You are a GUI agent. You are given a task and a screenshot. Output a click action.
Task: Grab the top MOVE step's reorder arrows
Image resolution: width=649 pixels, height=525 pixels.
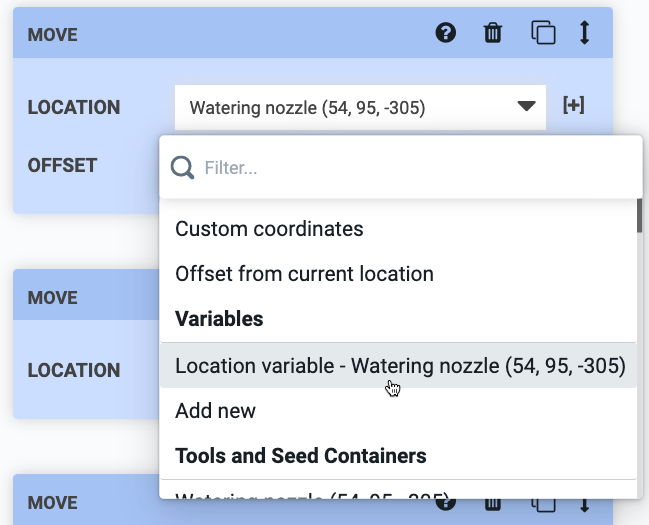coord(584,32)
